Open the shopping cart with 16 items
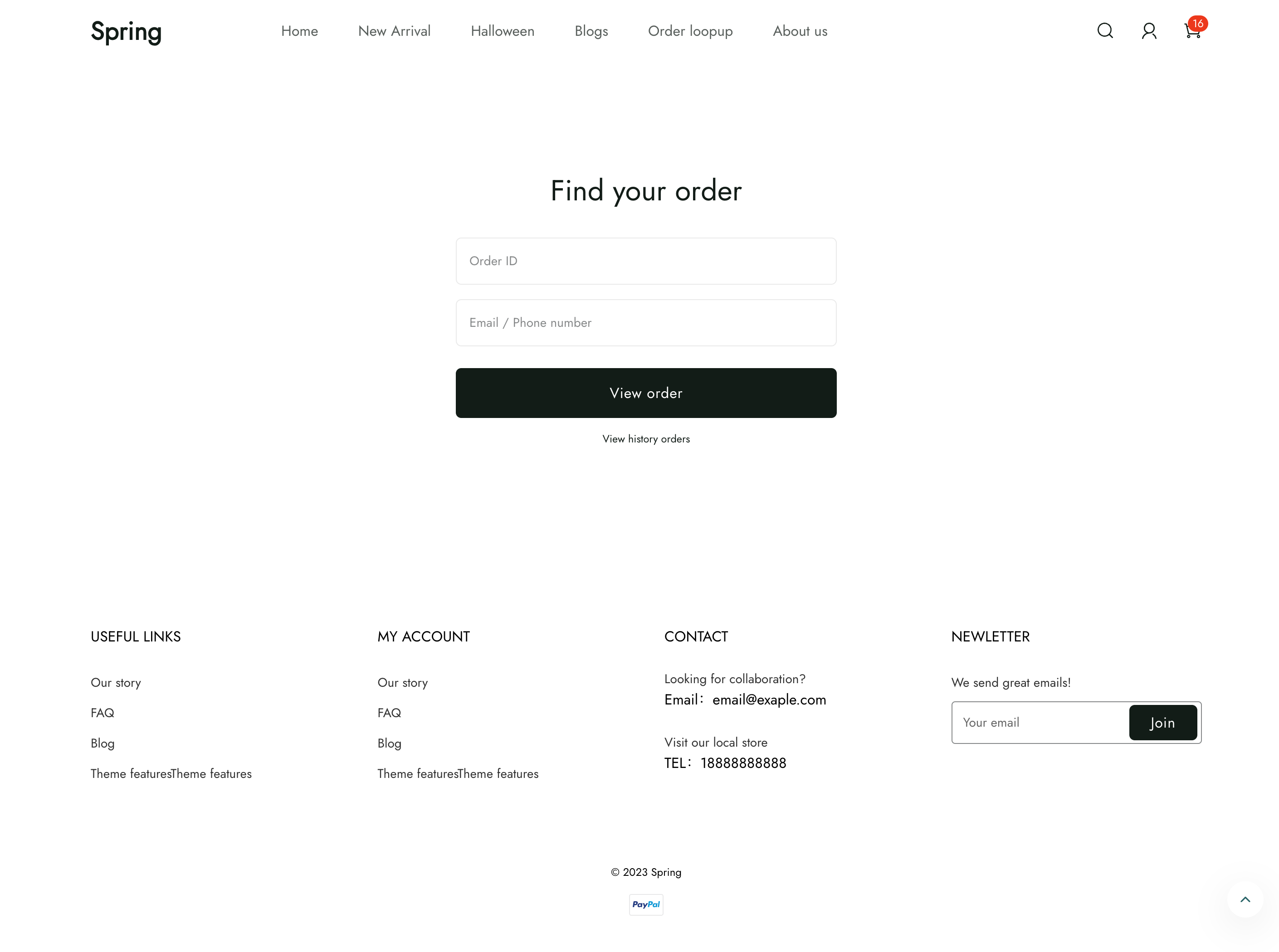This screenshot has width=1279, height=952. tap(1192, 30)
